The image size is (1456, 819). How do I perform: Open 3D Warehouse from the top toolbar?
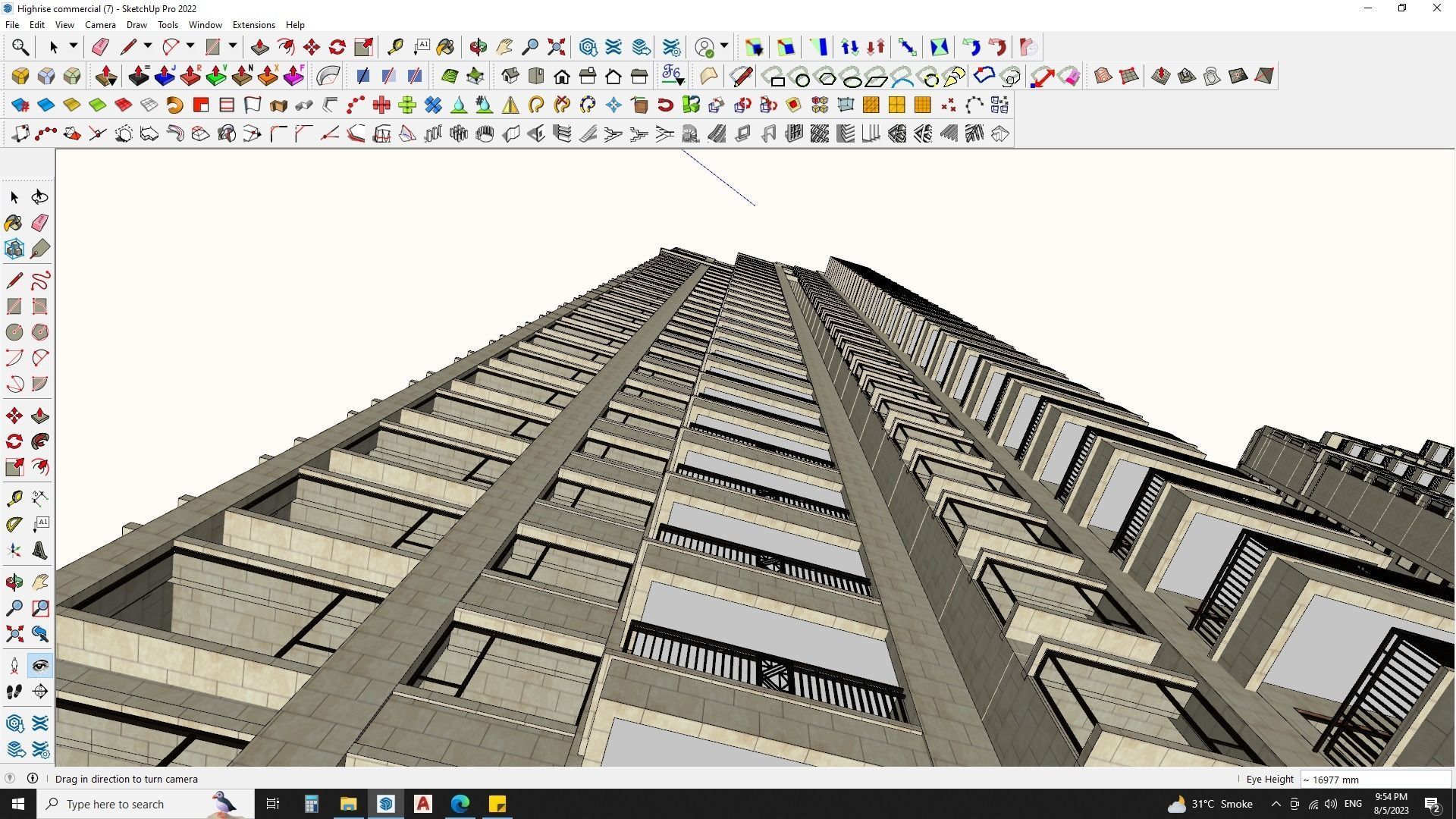tap(588, 47)
